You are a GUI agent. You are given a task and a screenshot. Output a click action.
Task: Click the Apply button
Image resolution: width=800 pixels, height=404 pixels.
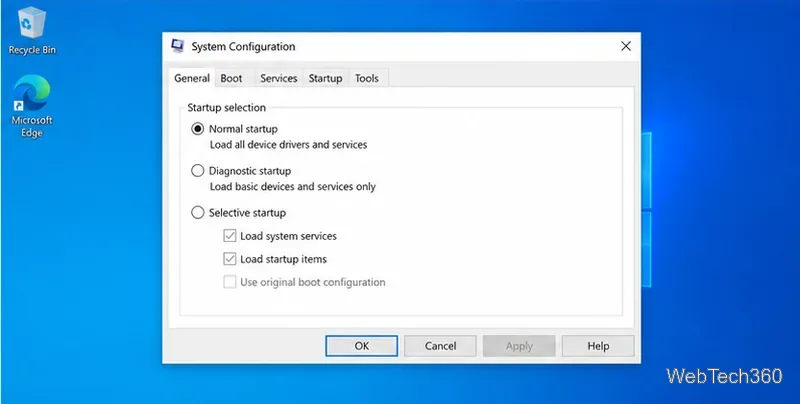coord(519,346)
